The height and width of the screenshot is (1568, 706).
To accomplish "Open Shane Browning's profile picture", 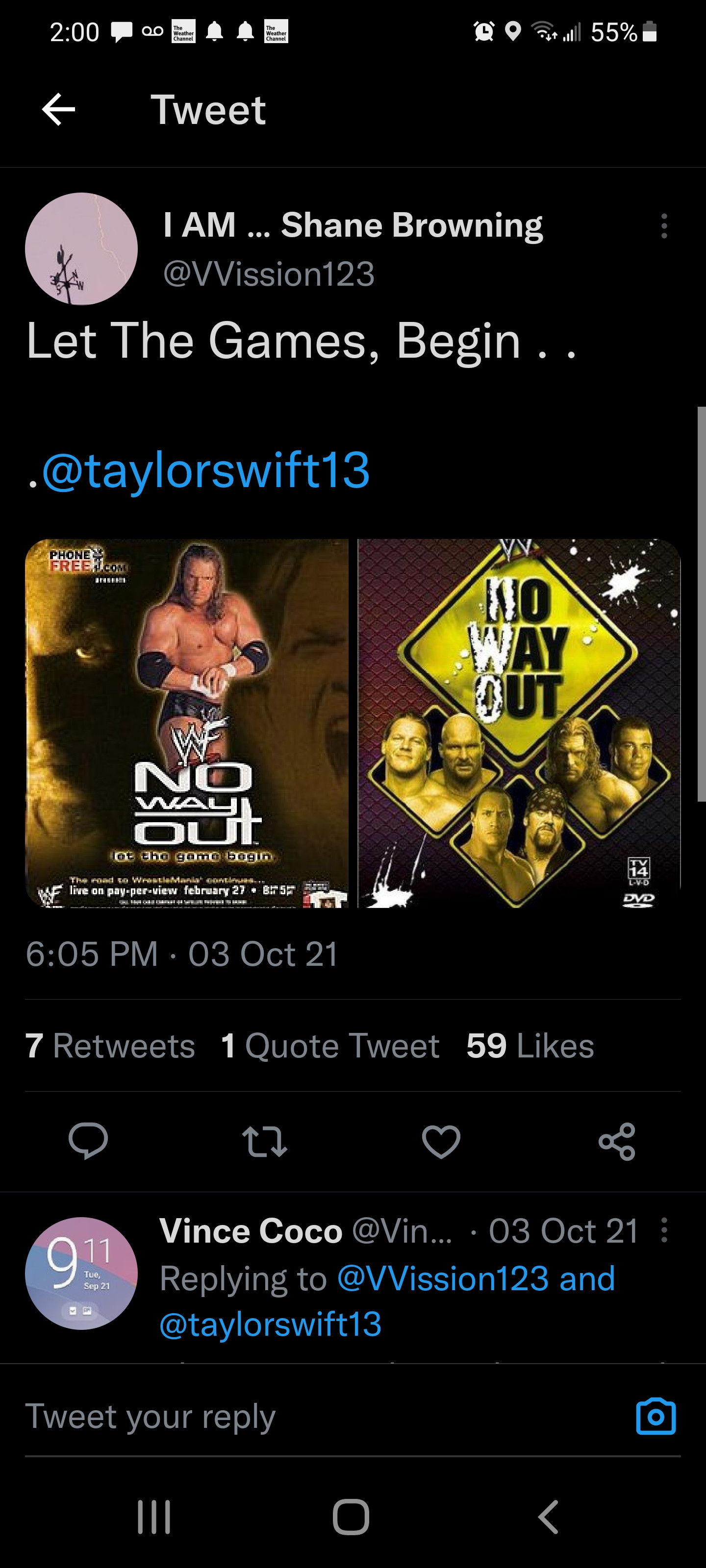I will (81, 248).
